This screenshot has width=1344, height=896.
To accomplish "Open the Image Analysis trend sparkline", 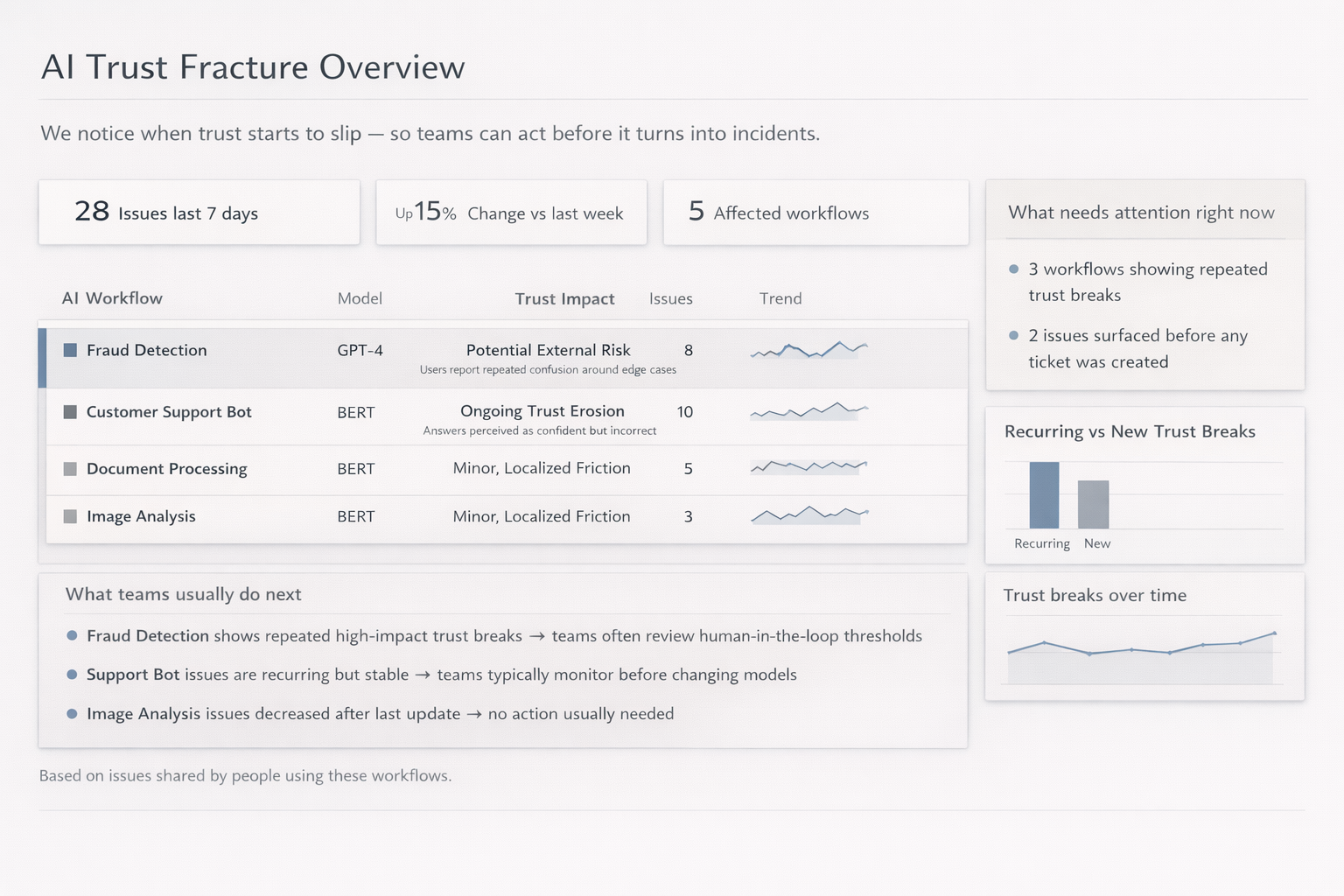I will click(x=808, y=515).
